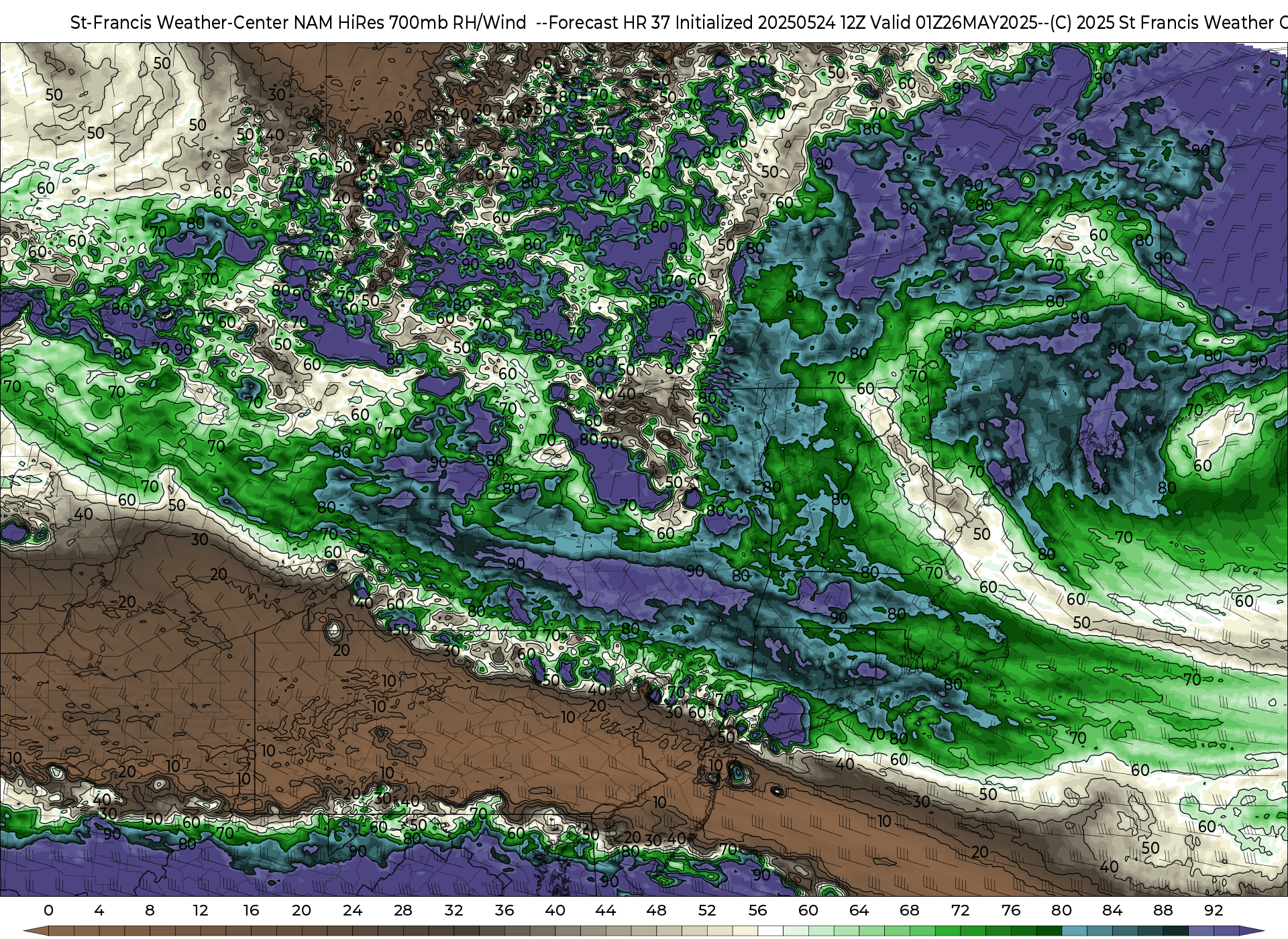This screenshot has height=939, width=1288.
Task: Click the colorbar tick label '88'
Action: coord(1163,910)
